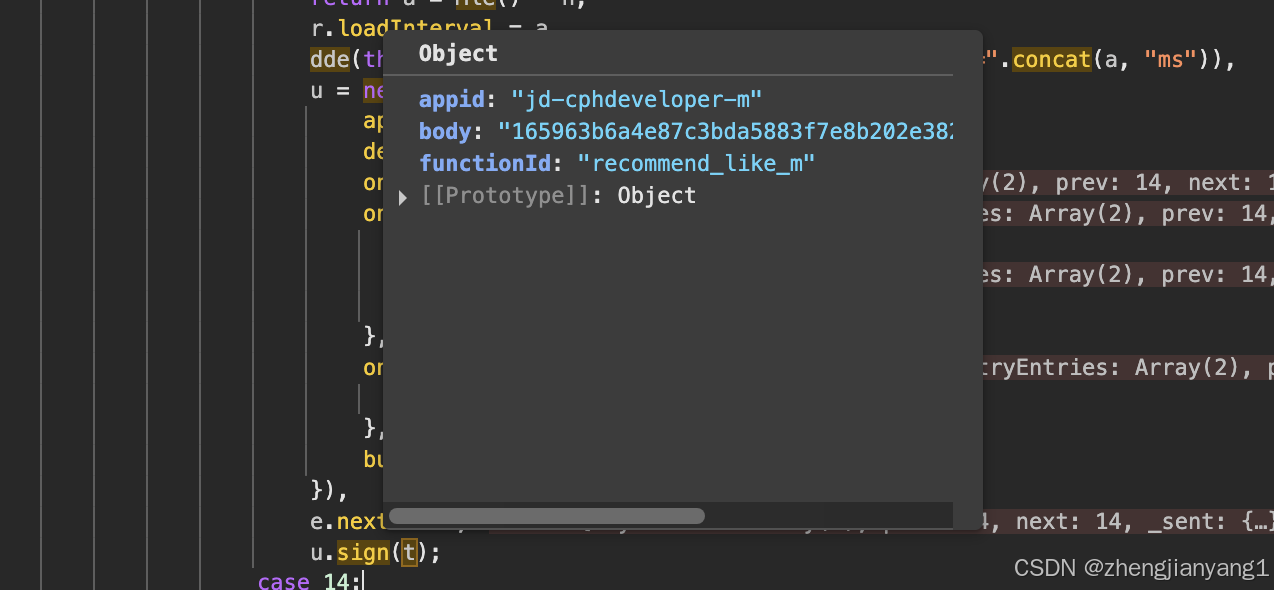Click the "jd-cphdeveloper-m" appid value
This screenshot has height=590, width=1274.
pyautogui.click(x=634, y=99)
